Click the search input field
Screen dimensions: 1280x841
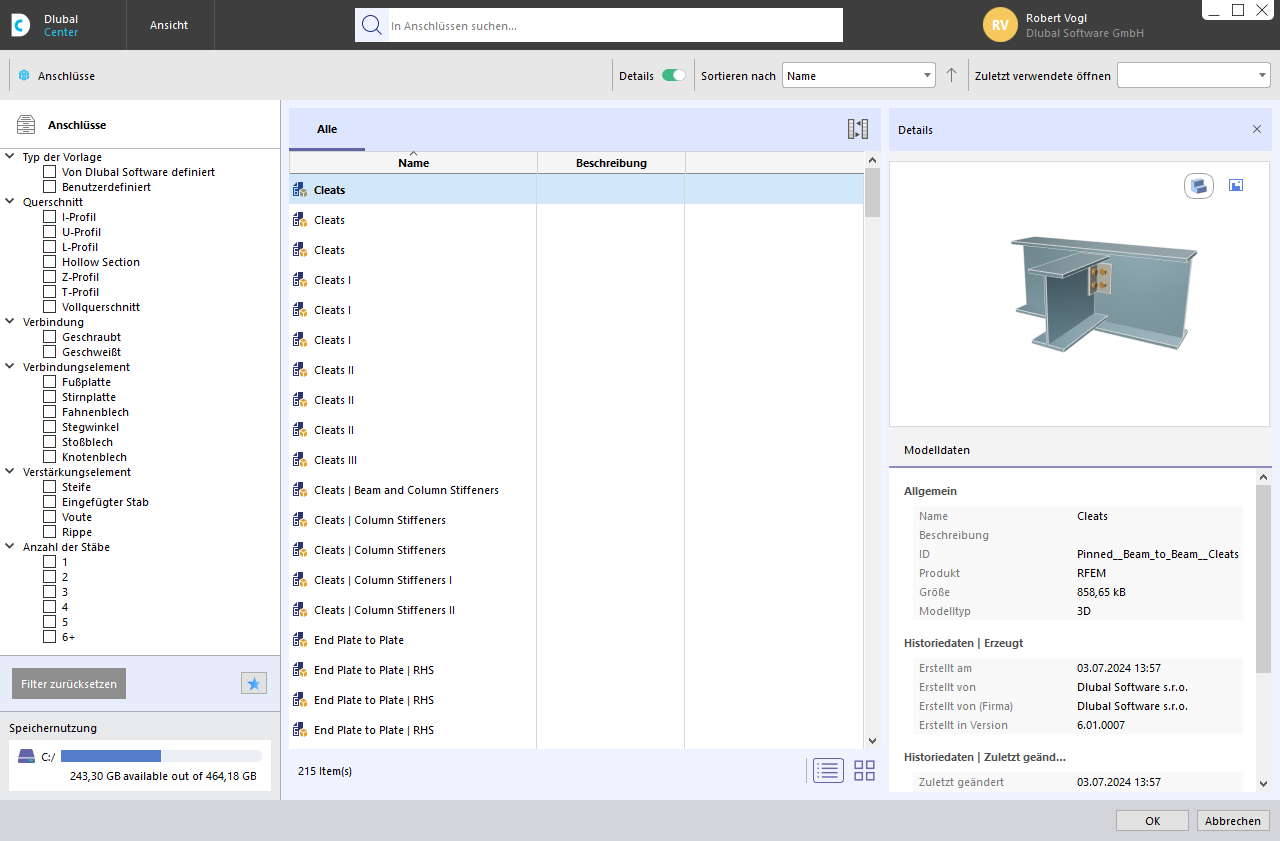[x=614, y=25]
